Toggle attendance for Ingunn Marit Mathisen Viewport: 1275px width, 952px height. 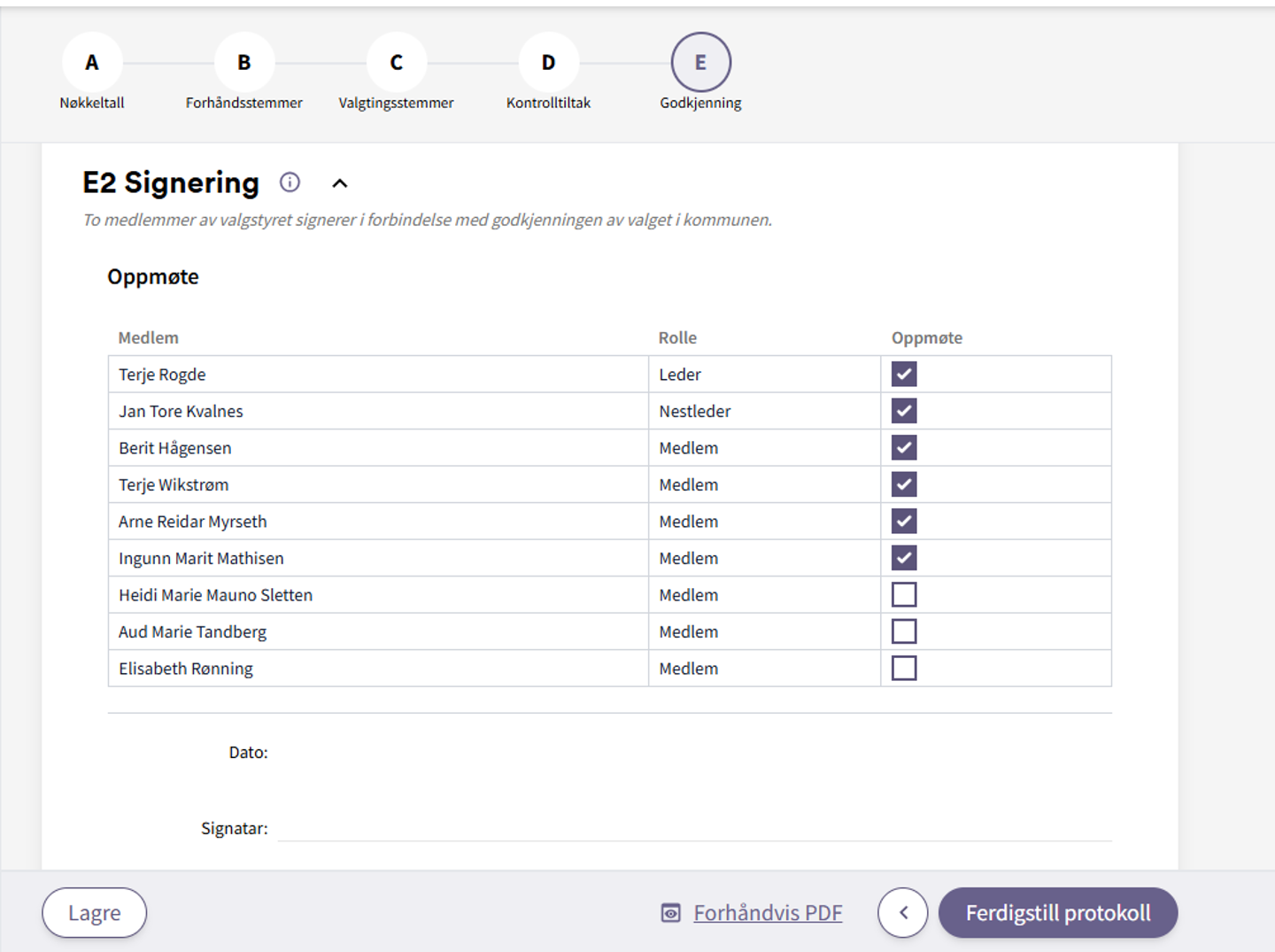coord(904,558)
